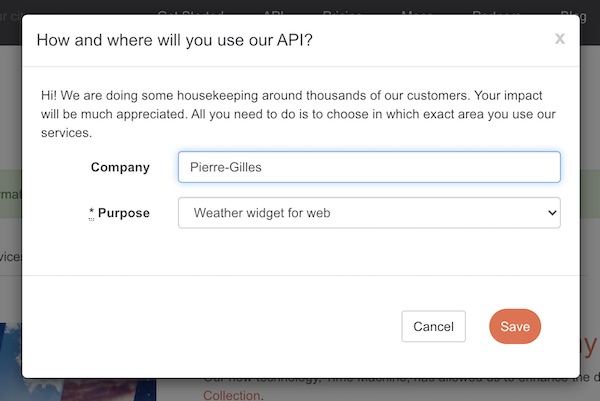Click the chevron arrow on Purpose select

tap(550, 213)
